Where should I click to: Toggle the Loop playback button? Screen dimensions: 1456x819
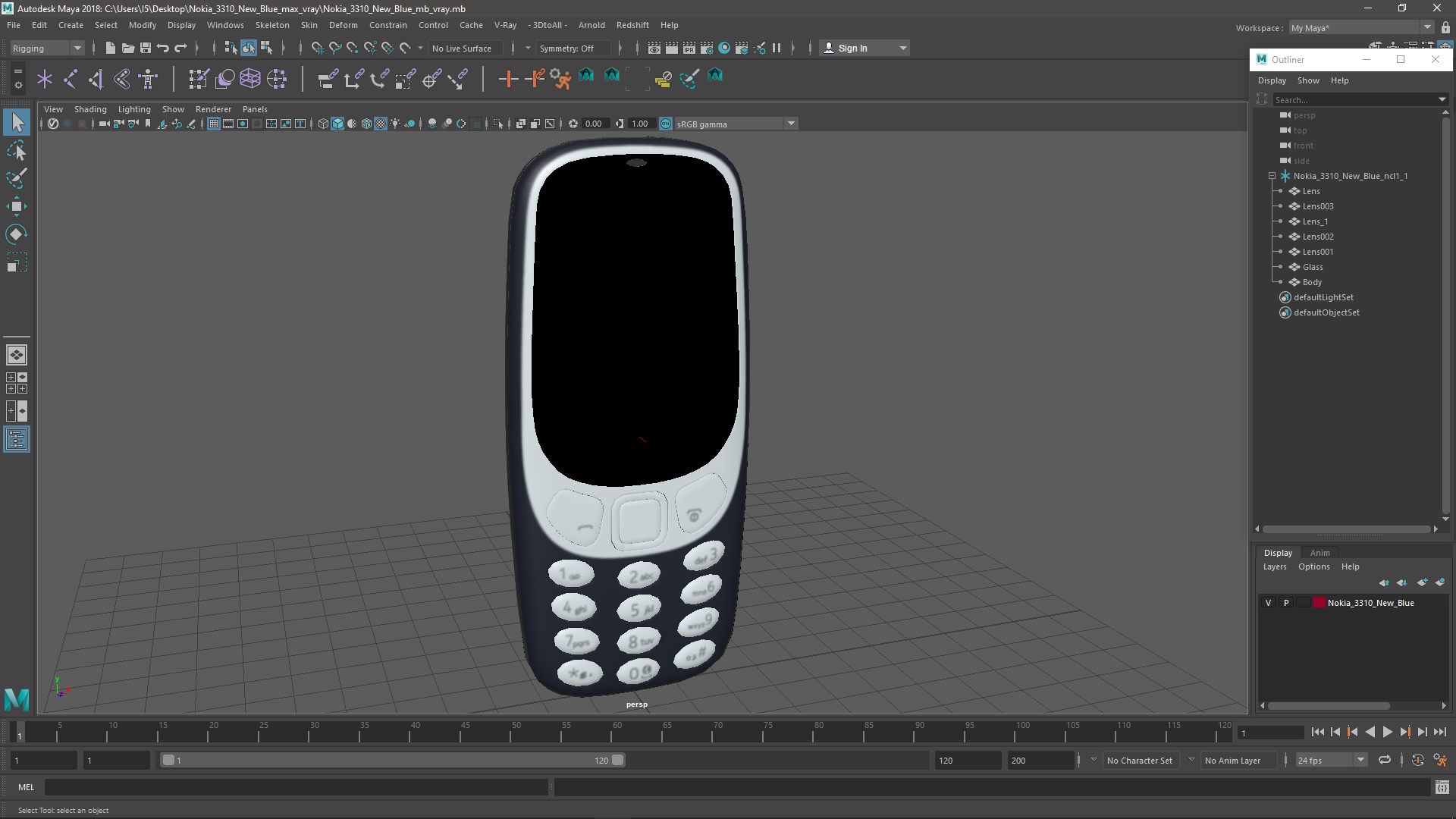click(1385, 760)
